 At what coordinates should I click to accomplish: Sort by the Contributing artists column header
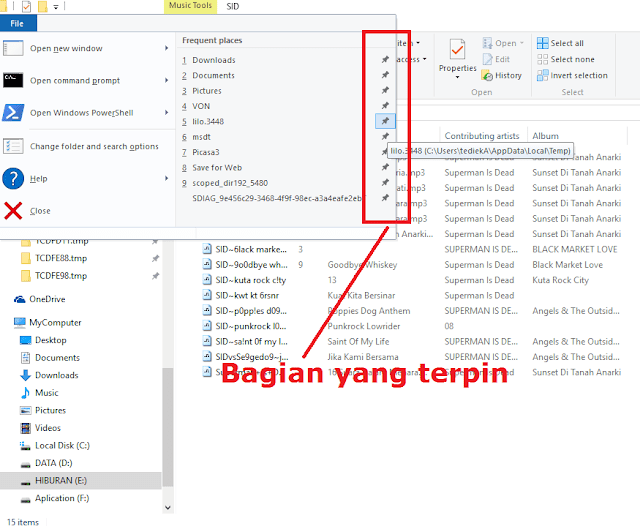(x=482, y=136)
